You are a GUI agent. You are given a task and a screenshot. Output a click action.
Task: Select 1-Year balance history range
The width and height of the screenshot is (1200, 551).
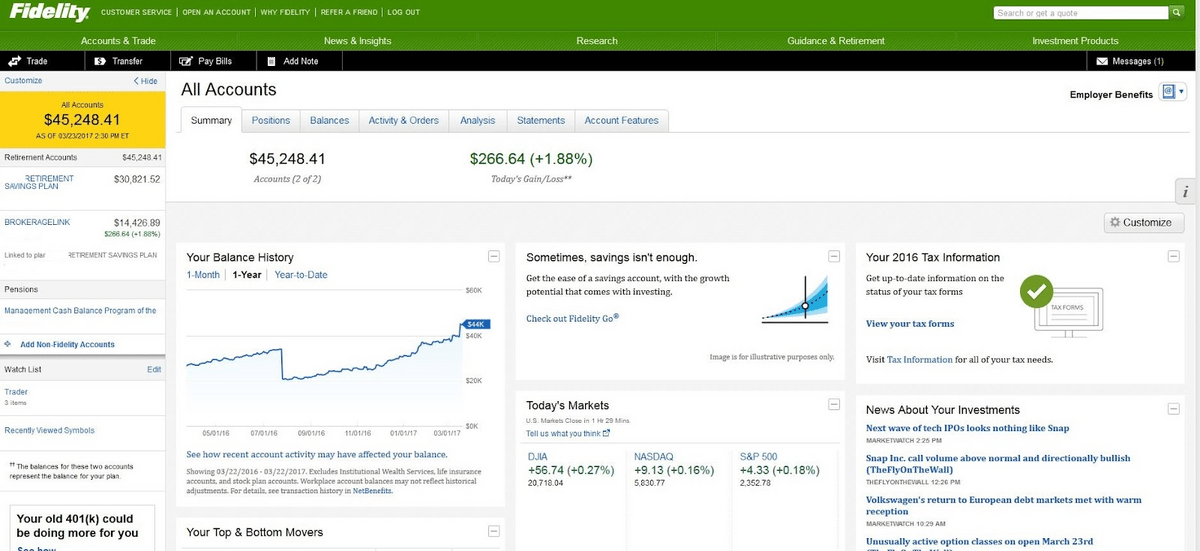pos(247,275)
